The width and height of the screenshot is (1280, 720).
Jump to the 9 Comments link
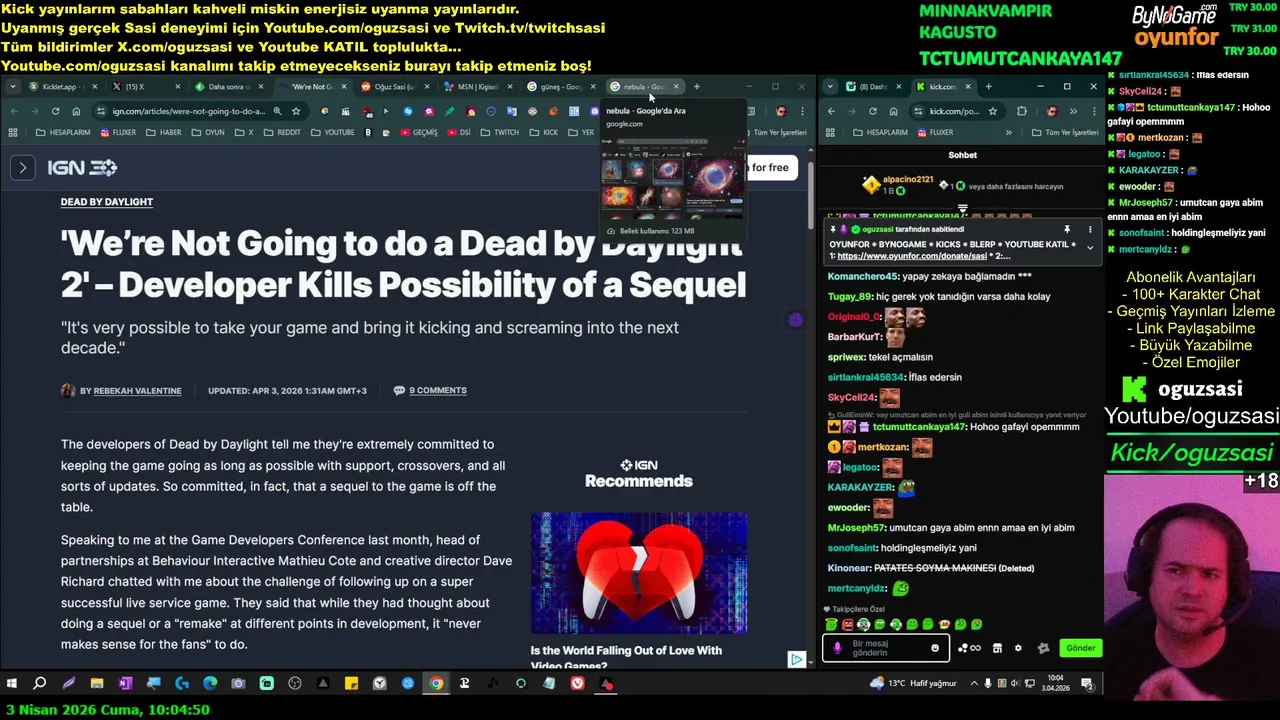(437, 390)
